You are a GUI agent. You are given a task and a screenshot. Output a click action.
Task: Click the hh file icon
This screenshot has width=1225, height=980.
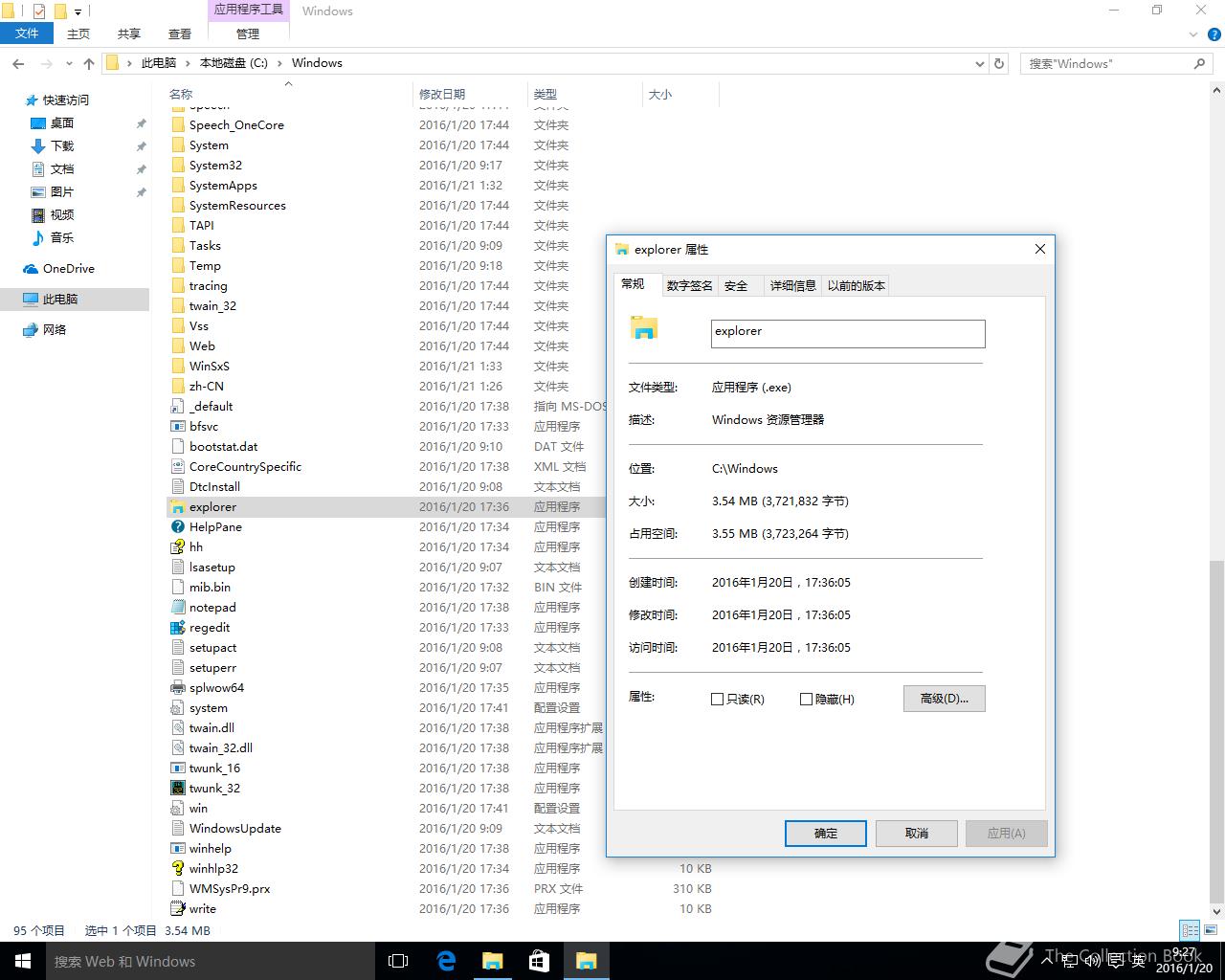tap(177, 547)
